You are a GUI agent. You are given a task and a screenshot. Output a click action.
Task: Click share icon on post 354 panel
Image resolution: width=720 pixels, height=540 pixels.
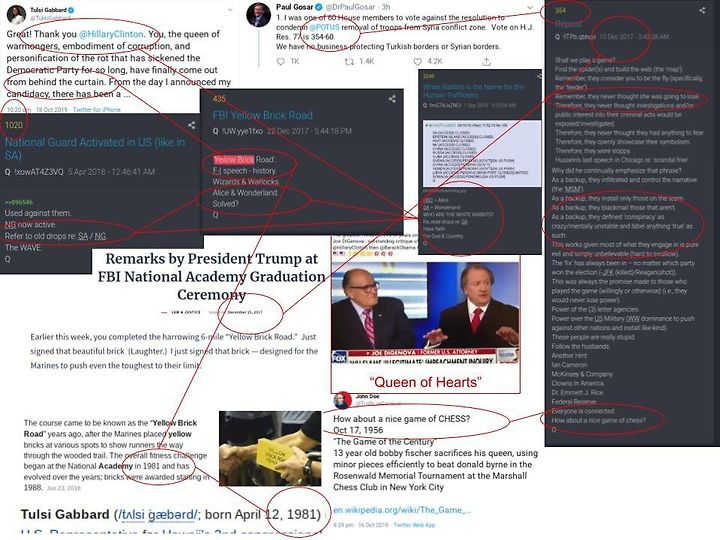(702, 10)
